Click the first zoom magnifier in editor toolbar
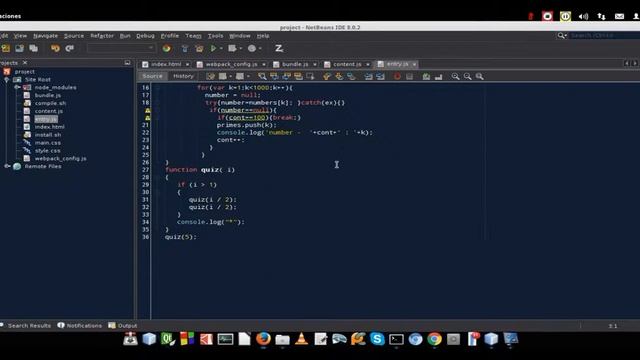The image size is (640, 360). (455, 76)
